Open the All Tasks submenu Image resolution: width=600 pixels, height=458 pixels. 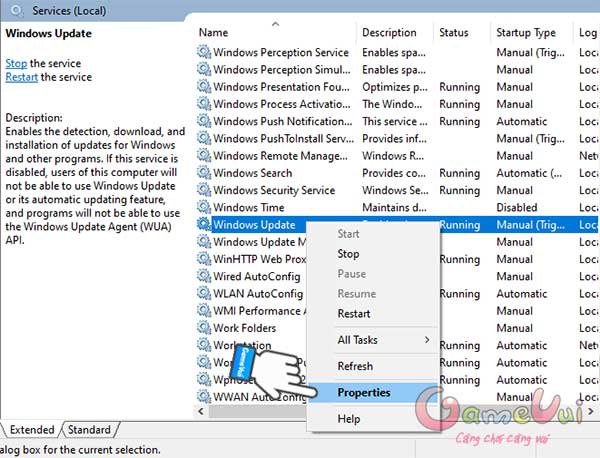pos(375,340)
